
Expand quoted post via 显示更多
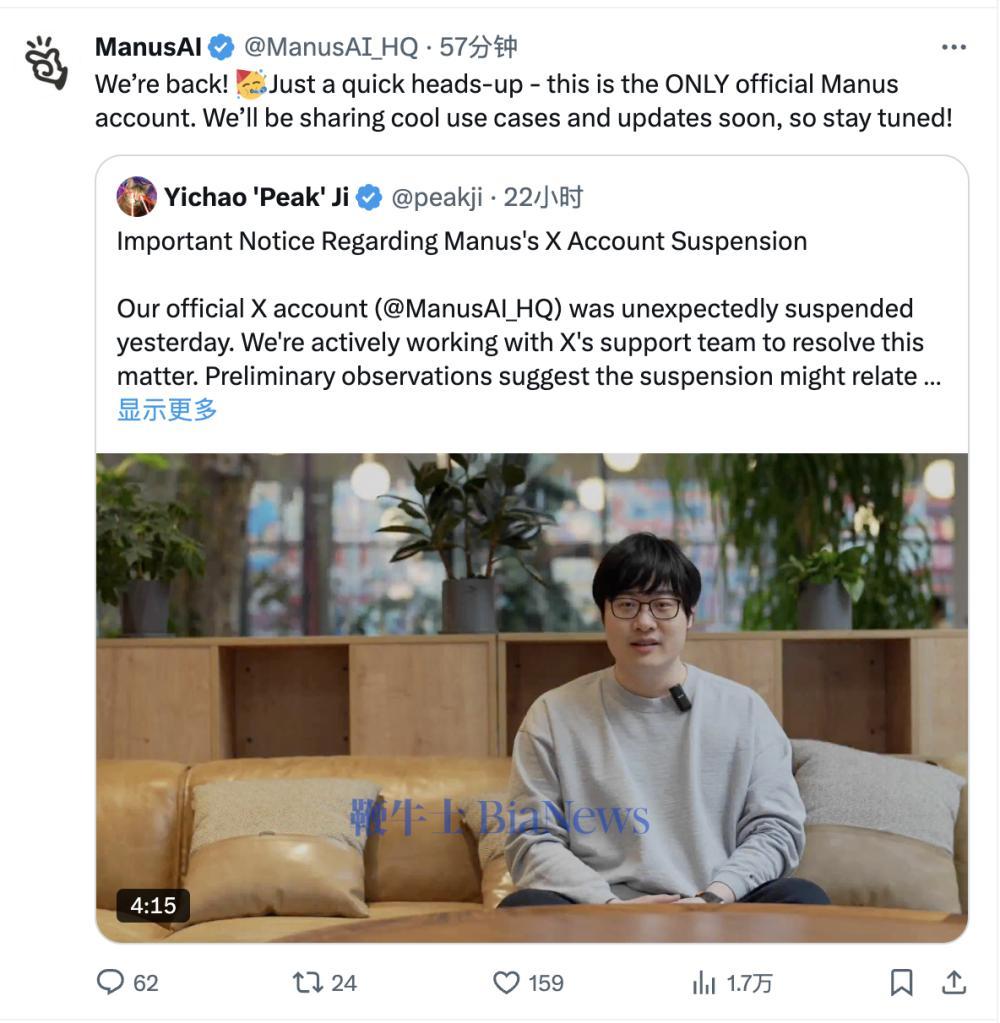point(167,410)
